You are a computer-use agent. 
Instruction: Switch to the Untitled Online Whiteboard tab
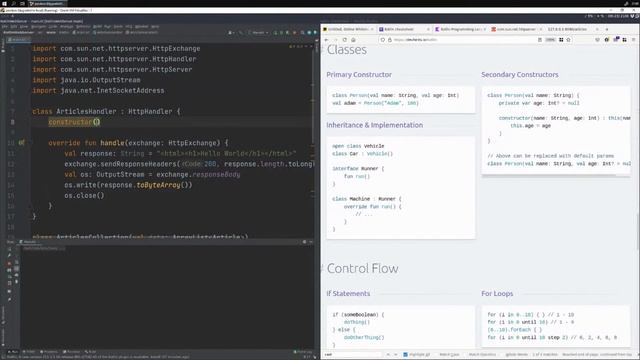pyautogui.click(x=348, y=29)
